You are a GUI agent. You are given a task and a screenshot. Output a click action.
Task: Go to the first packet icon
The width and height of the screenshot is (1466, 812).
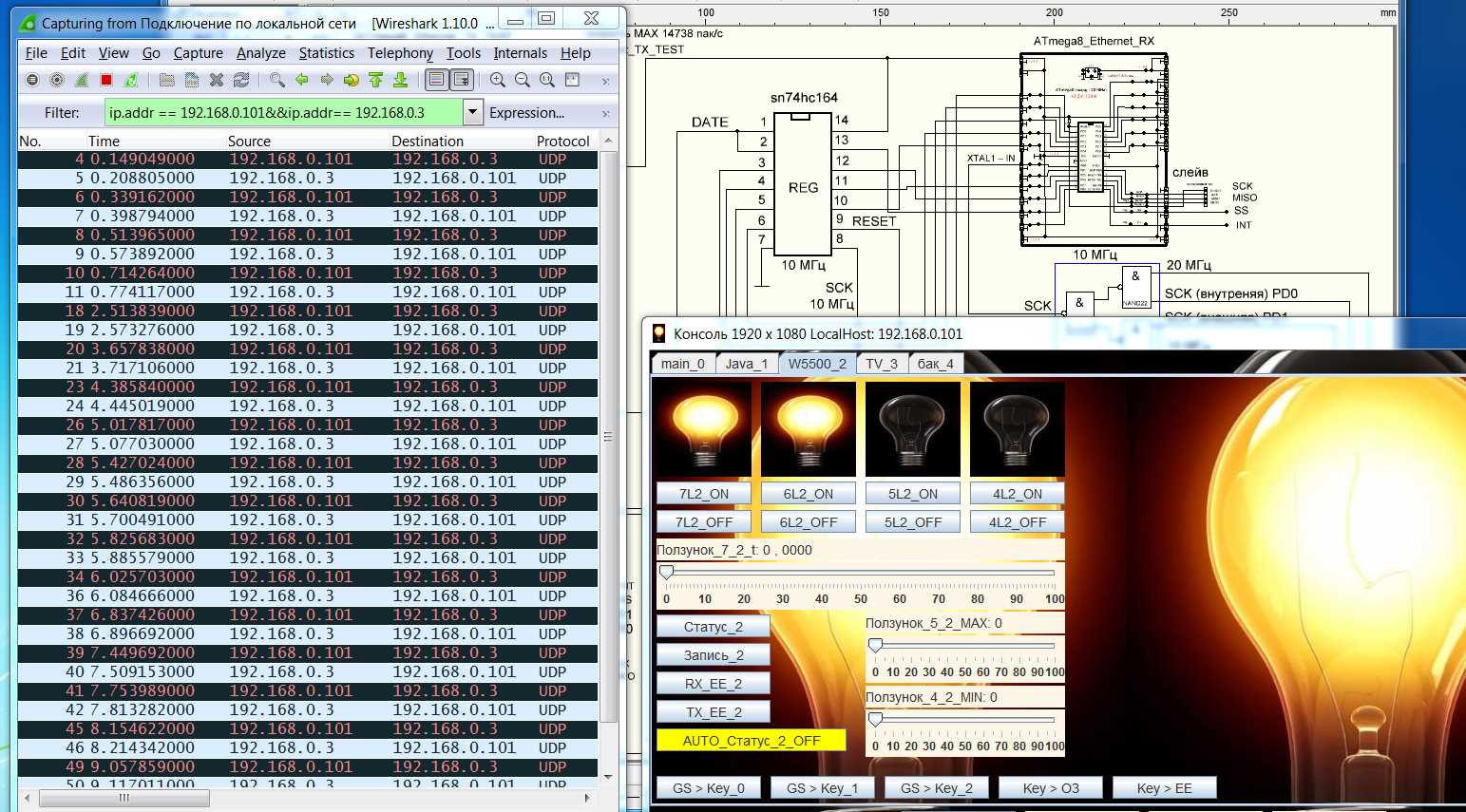(x=376, y=81)
